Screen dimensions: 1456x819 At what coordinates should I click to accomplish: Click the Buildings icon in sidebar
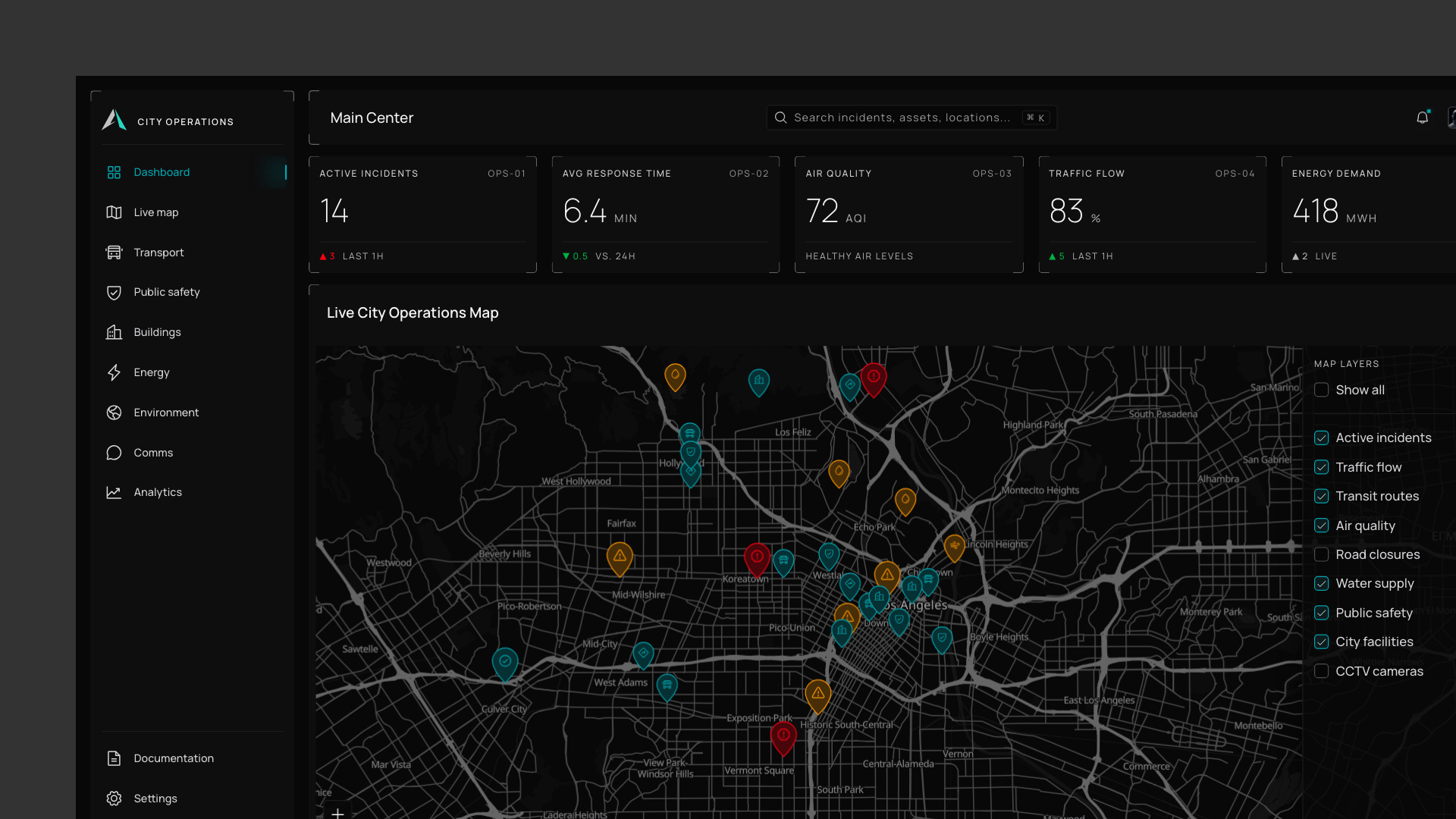coord(114,332)
